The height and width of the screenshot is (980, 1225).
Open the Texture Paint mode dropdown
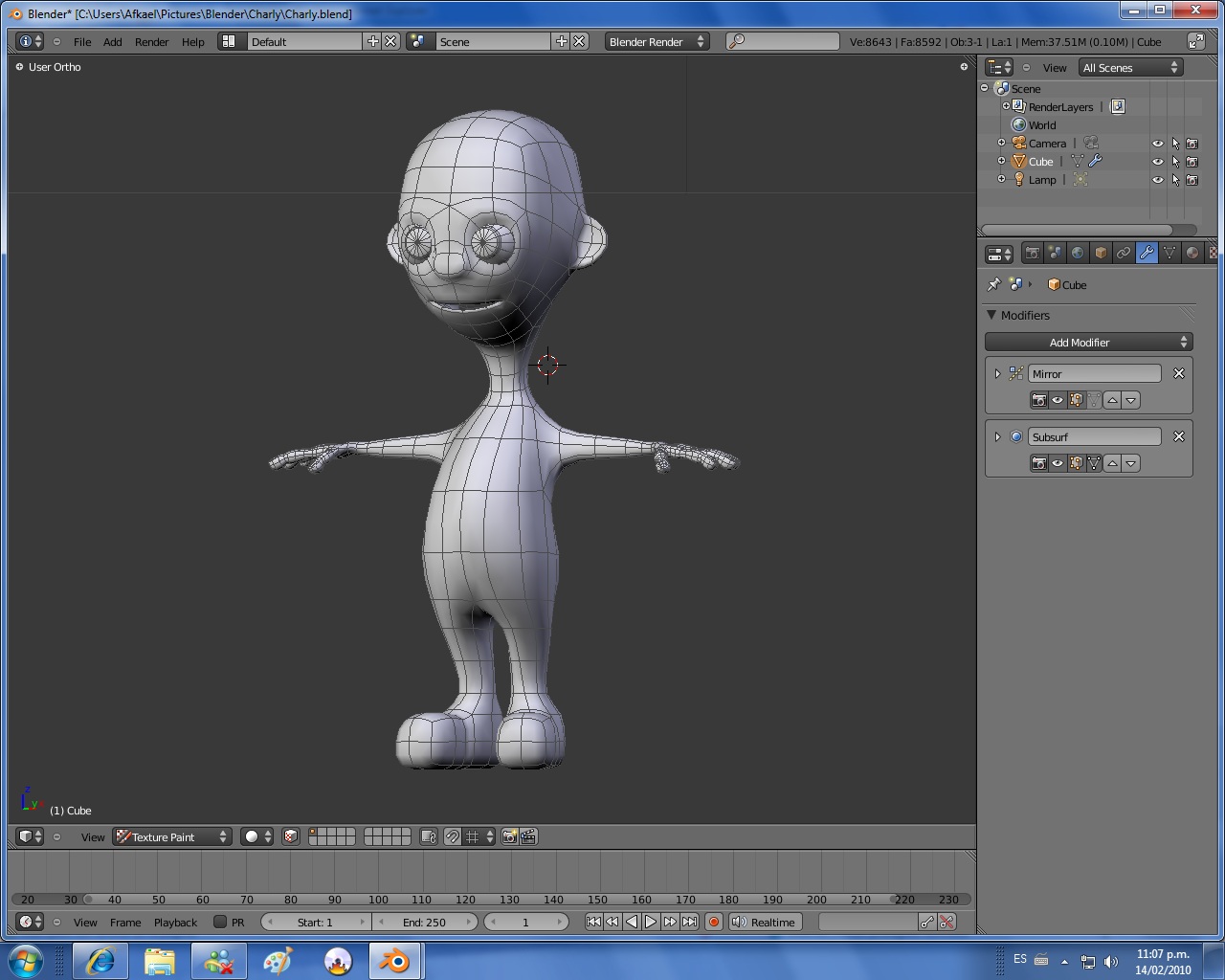(x=172, y=837)
